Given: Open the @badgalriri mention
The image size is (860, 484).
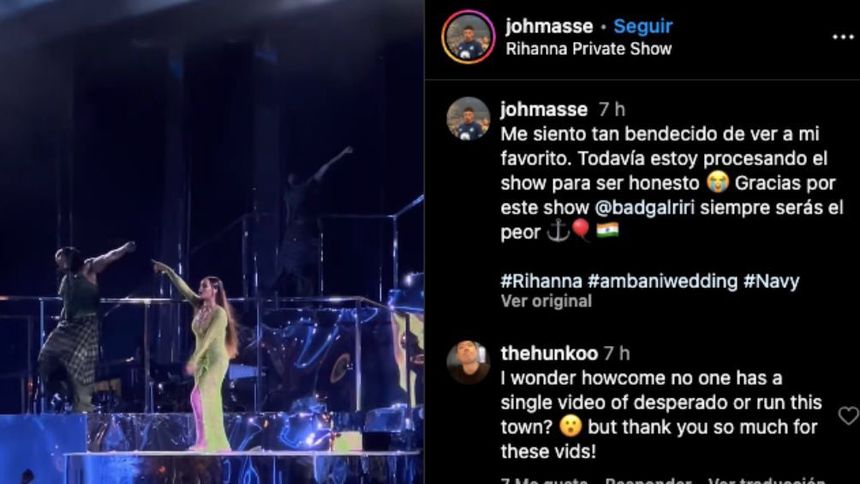Looking at the screenshot, I should pos(645,207).
